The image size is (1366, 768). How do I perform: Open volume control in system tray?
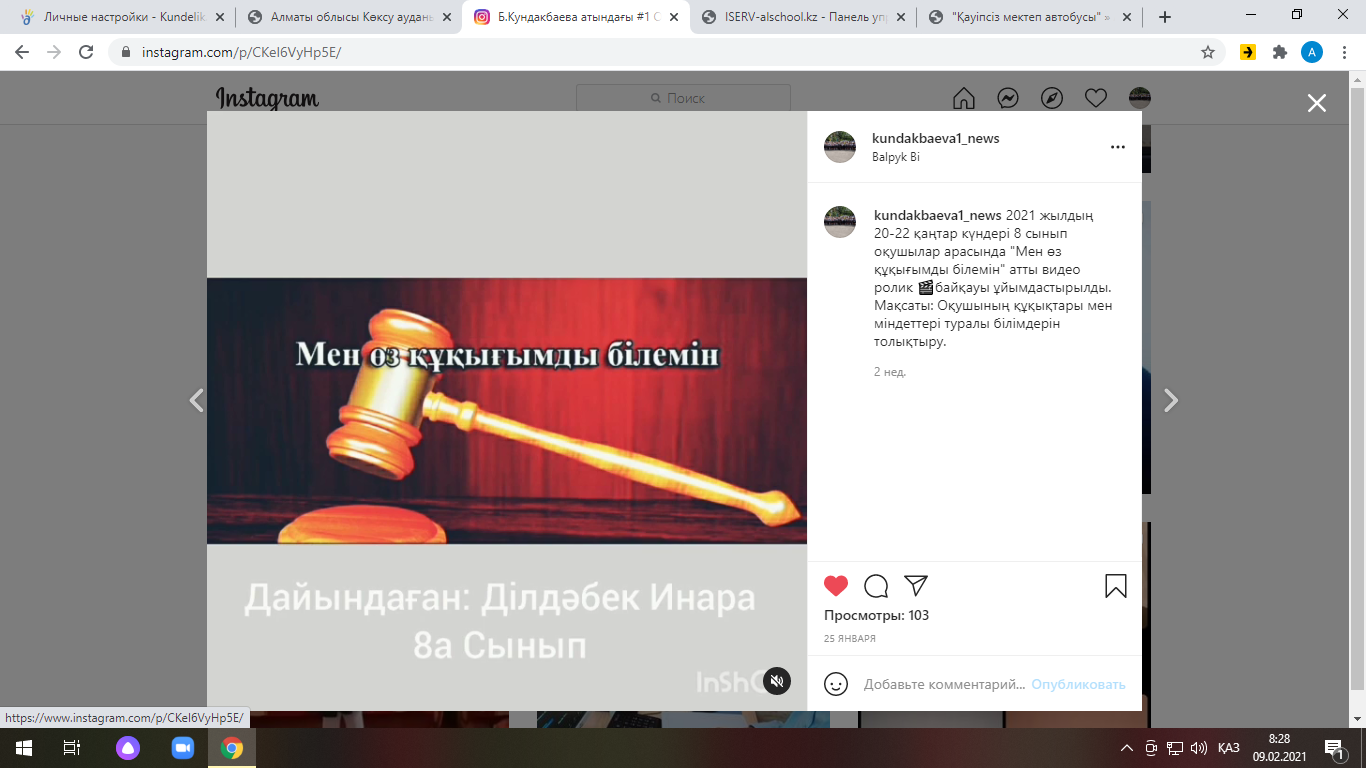pyautogui.click(x=1199, y=747)
